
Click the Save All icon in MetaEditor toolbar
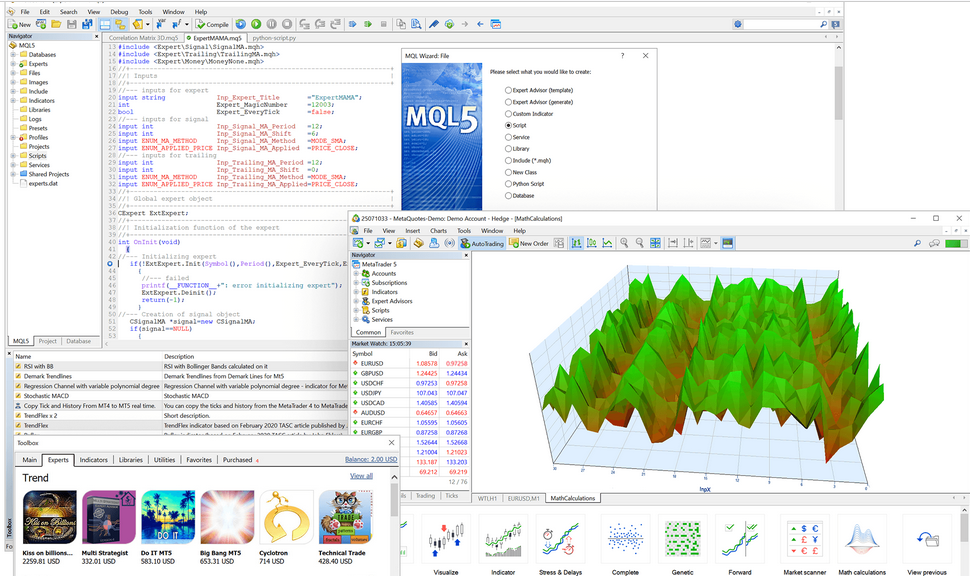87,25
